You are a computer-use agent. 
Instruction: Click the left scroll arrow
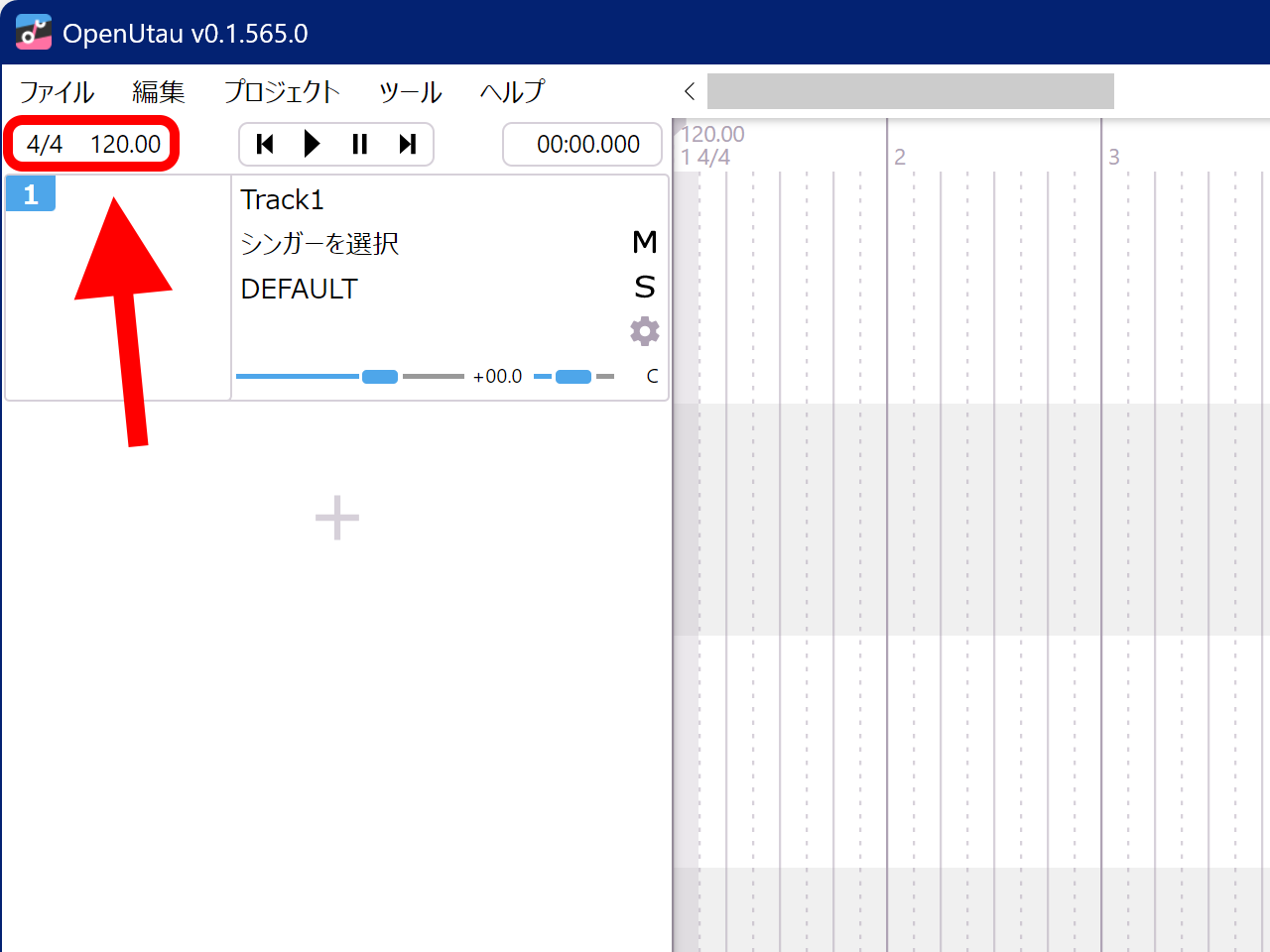pyautogui.click(x=690, y=91)
